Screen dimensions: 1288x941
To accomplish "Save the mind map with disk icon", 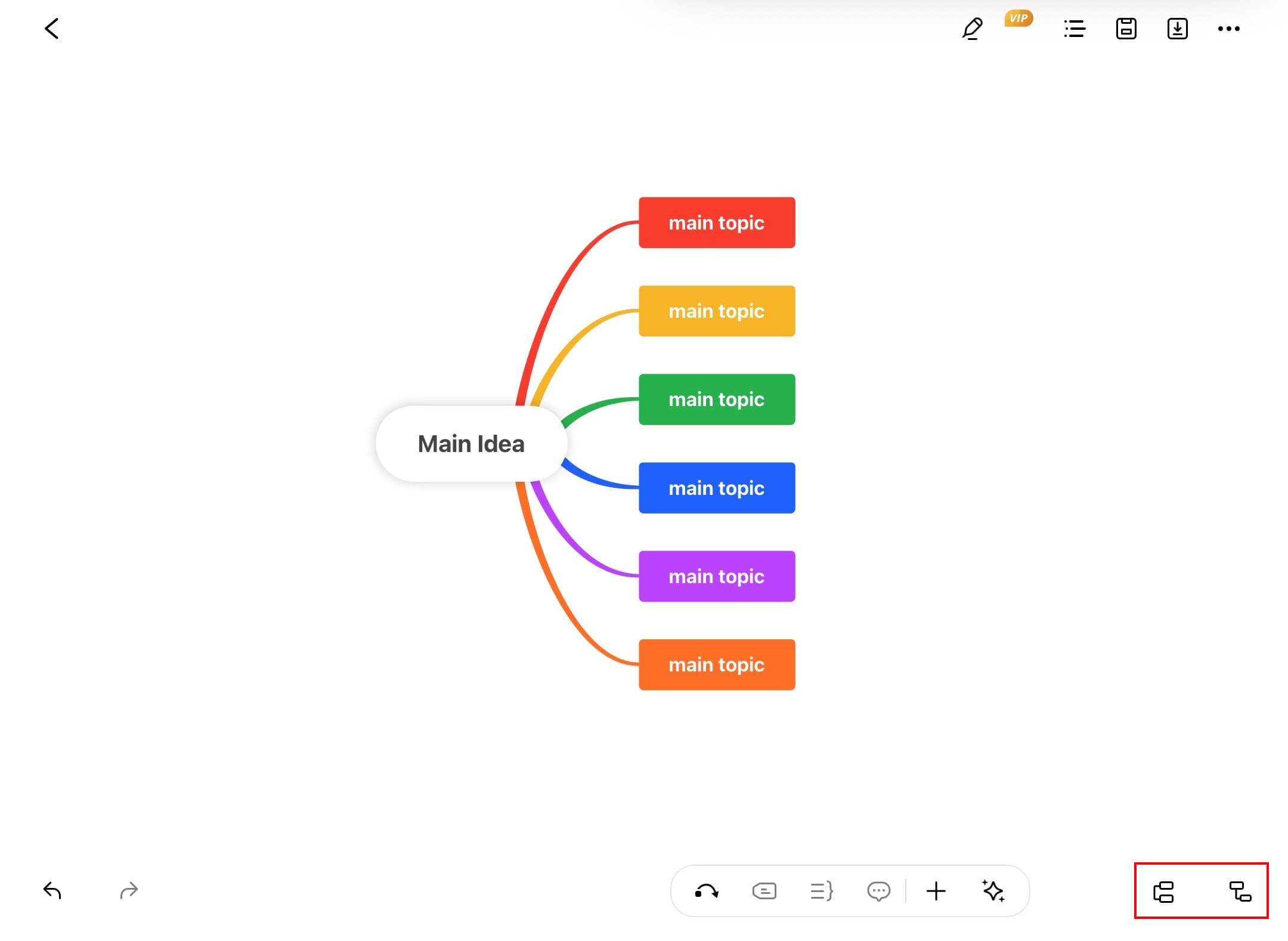I will (1126, 29).
